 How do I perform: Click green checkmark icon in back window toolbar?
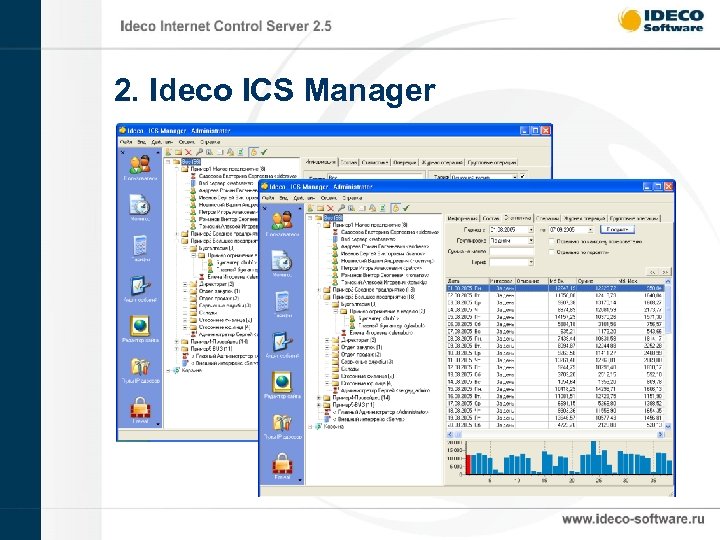pyautogui.click(x=264, y=152)
